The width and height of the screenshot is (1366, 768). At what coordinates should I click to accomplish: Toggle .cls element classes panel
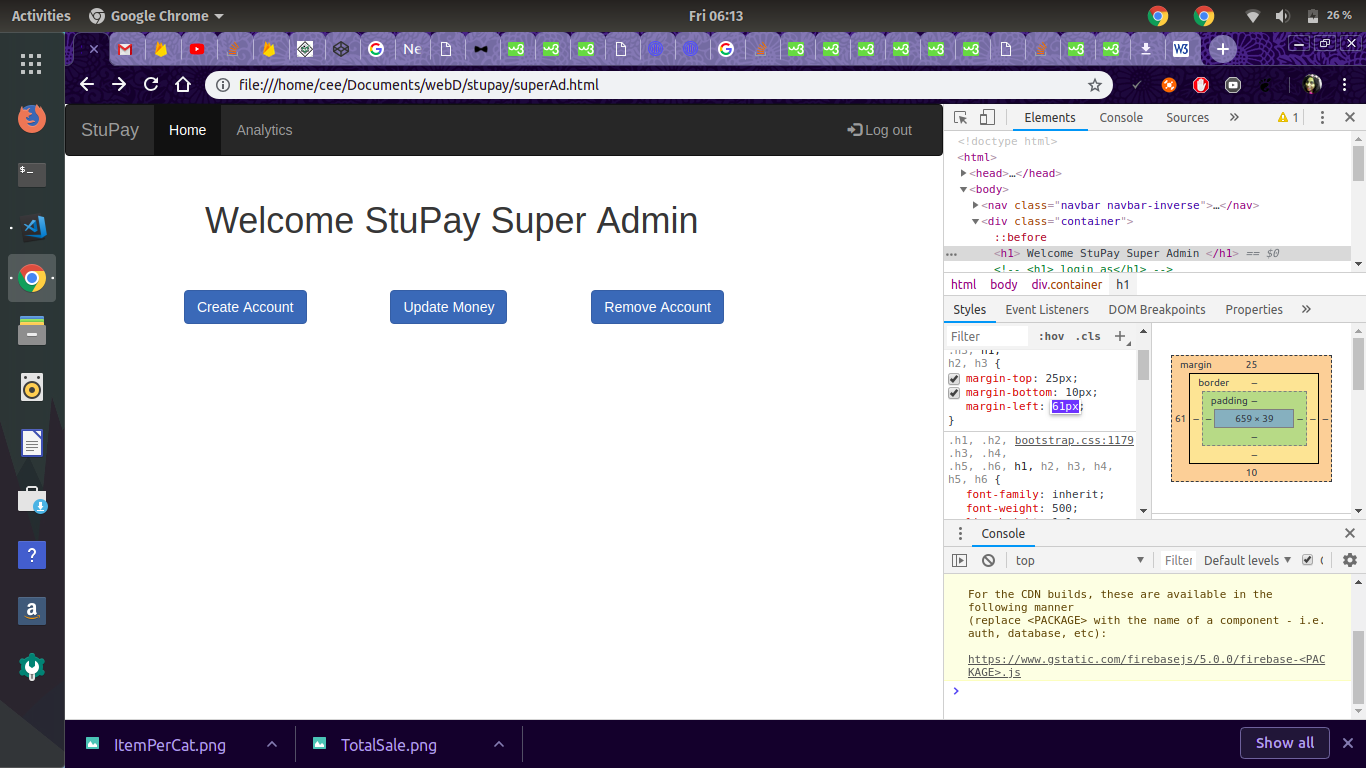[x=1088, y=337]
